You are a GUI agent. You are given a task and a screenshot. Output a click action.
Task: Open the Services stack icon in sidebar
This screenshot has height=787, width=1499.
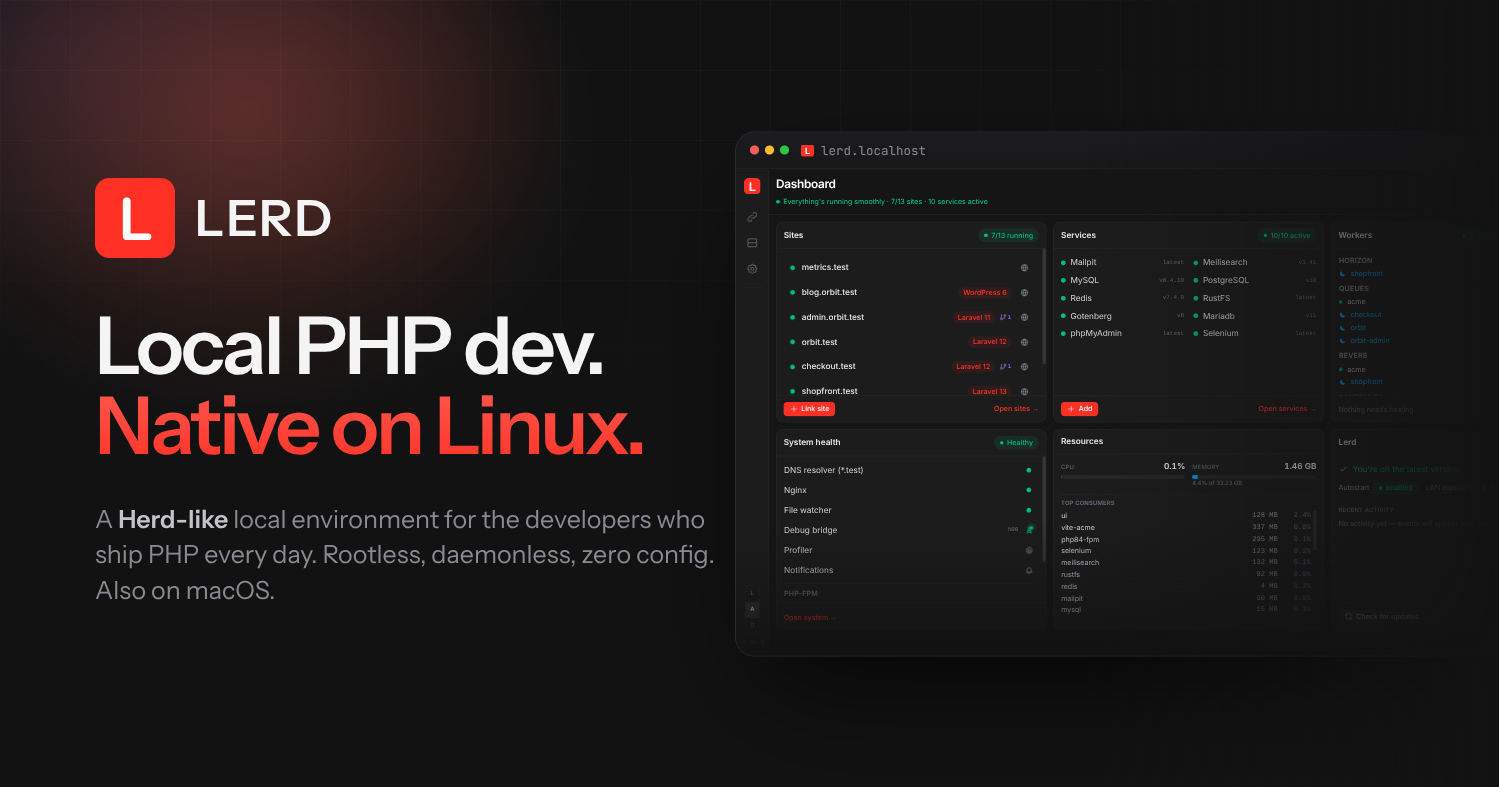[x=752, y=243]
